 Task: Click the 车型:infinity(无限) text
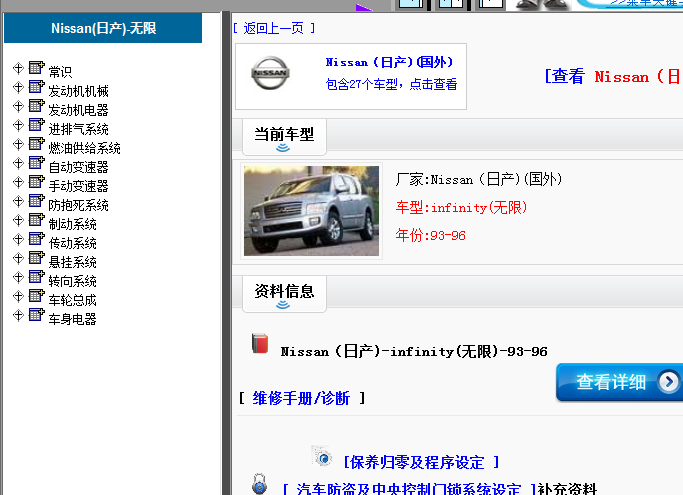(x=461, y=207)
